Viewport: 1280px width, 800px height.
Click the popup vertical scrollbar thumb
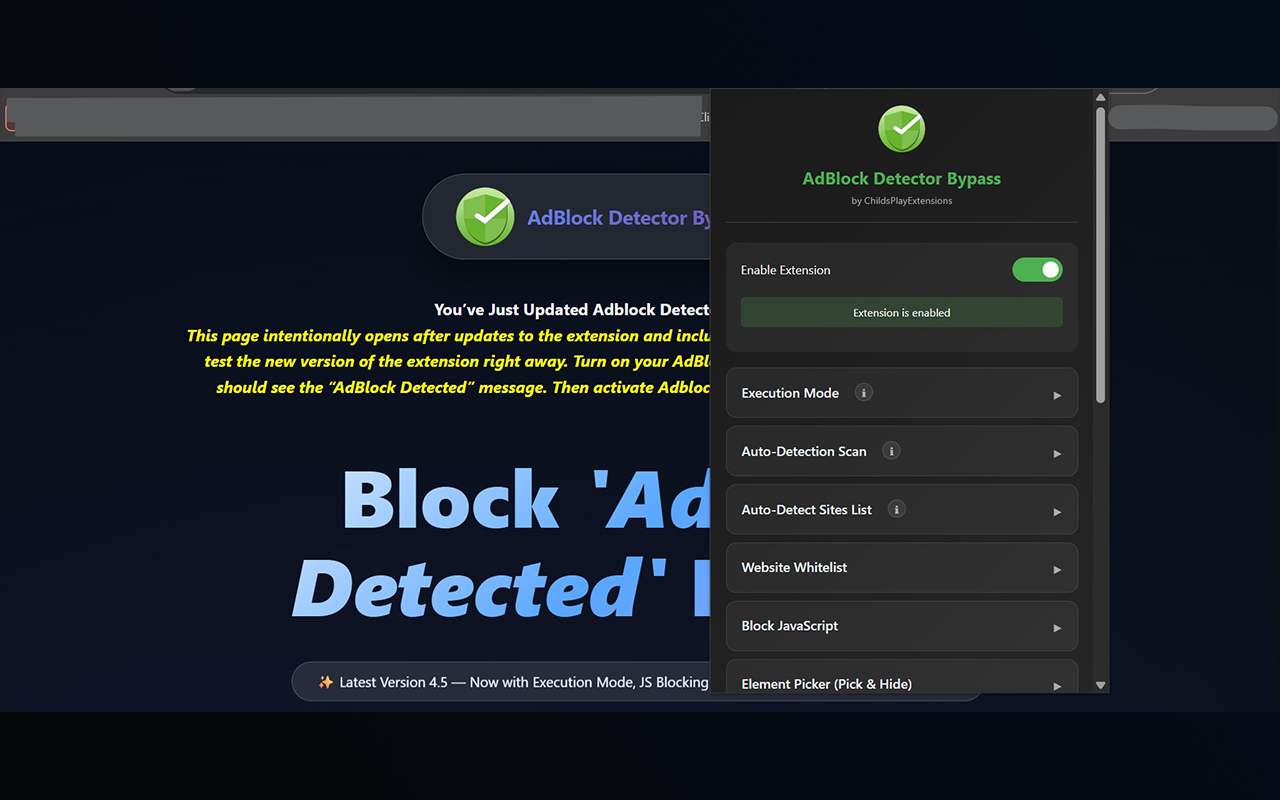coord(1100,255)
